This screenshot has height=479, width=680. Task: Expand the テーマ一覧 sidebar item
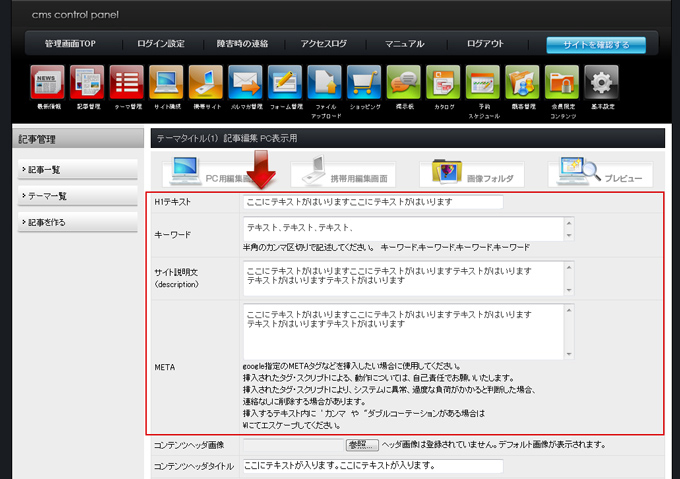pos(77,196)
